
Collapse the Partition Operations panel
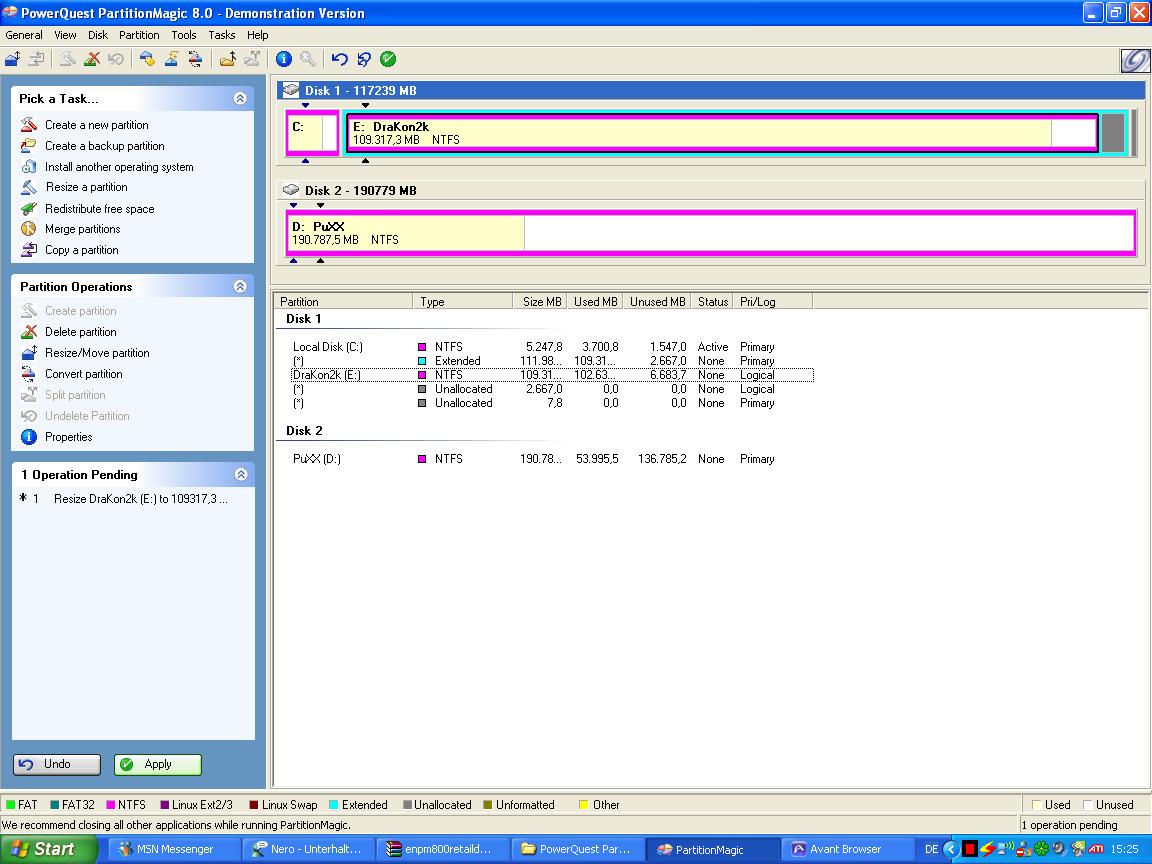pos(240,286)
